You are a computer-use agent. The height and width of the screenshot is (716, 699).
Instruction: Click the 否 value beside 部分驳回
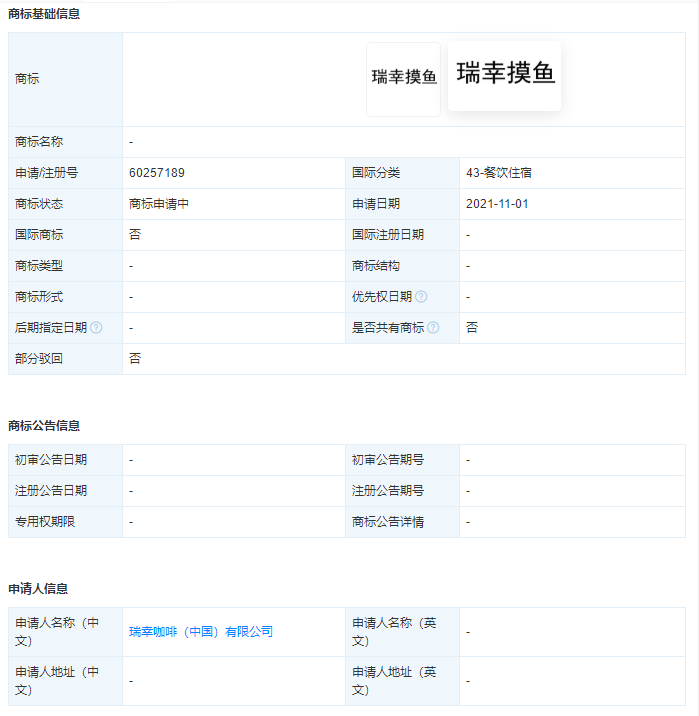(135, 359)
